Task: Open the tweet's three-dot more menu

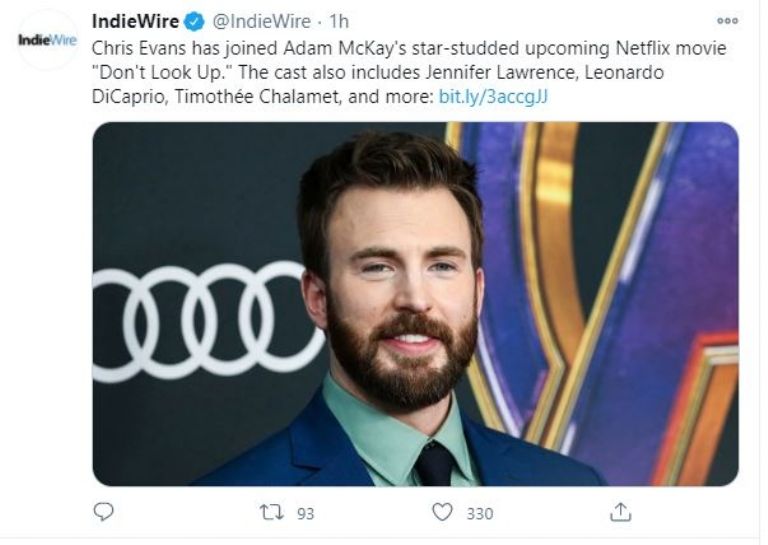Action: pos(728,21)
